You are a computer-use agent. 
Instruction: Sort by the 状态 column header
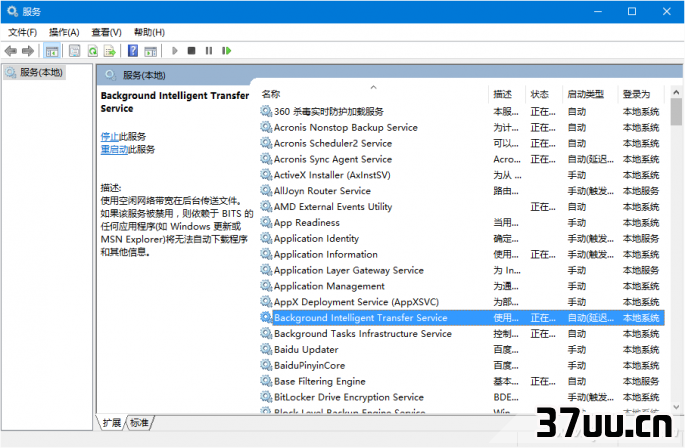coord(543,94)
